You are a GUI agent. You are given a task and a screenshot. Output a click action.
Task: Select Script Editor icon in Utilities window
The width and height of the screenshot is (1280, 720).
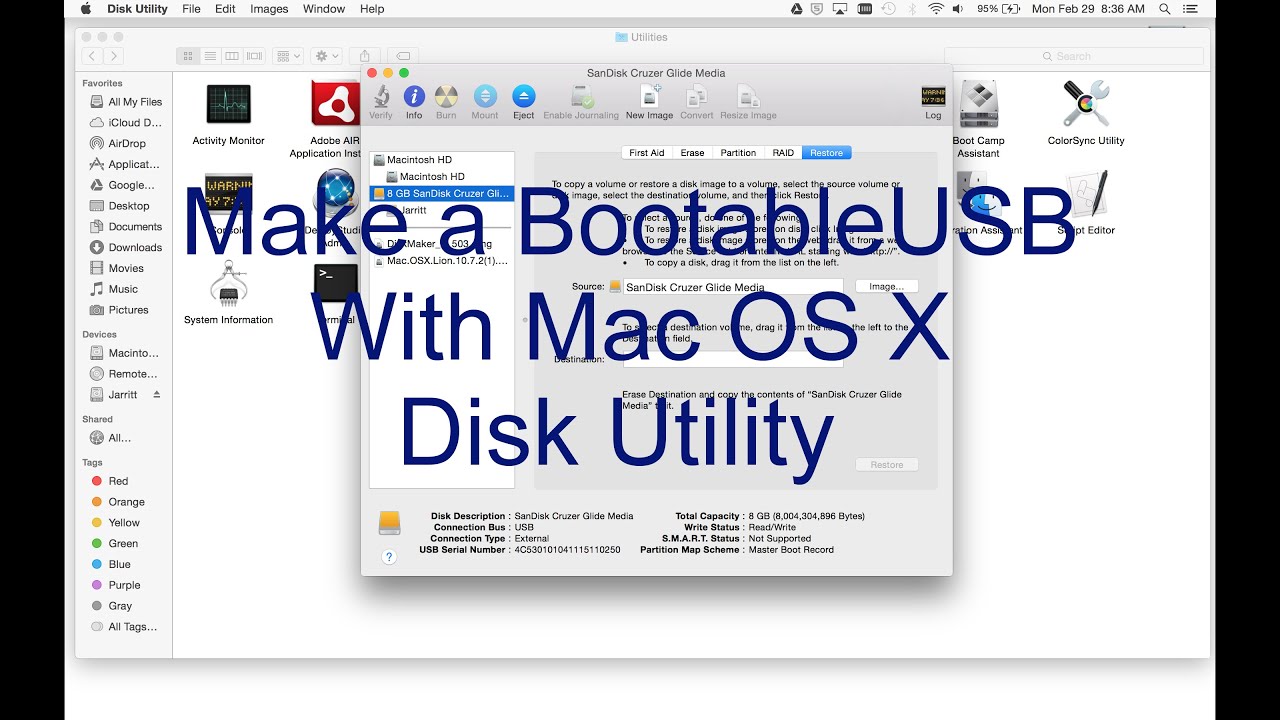tap(1086, 194)
